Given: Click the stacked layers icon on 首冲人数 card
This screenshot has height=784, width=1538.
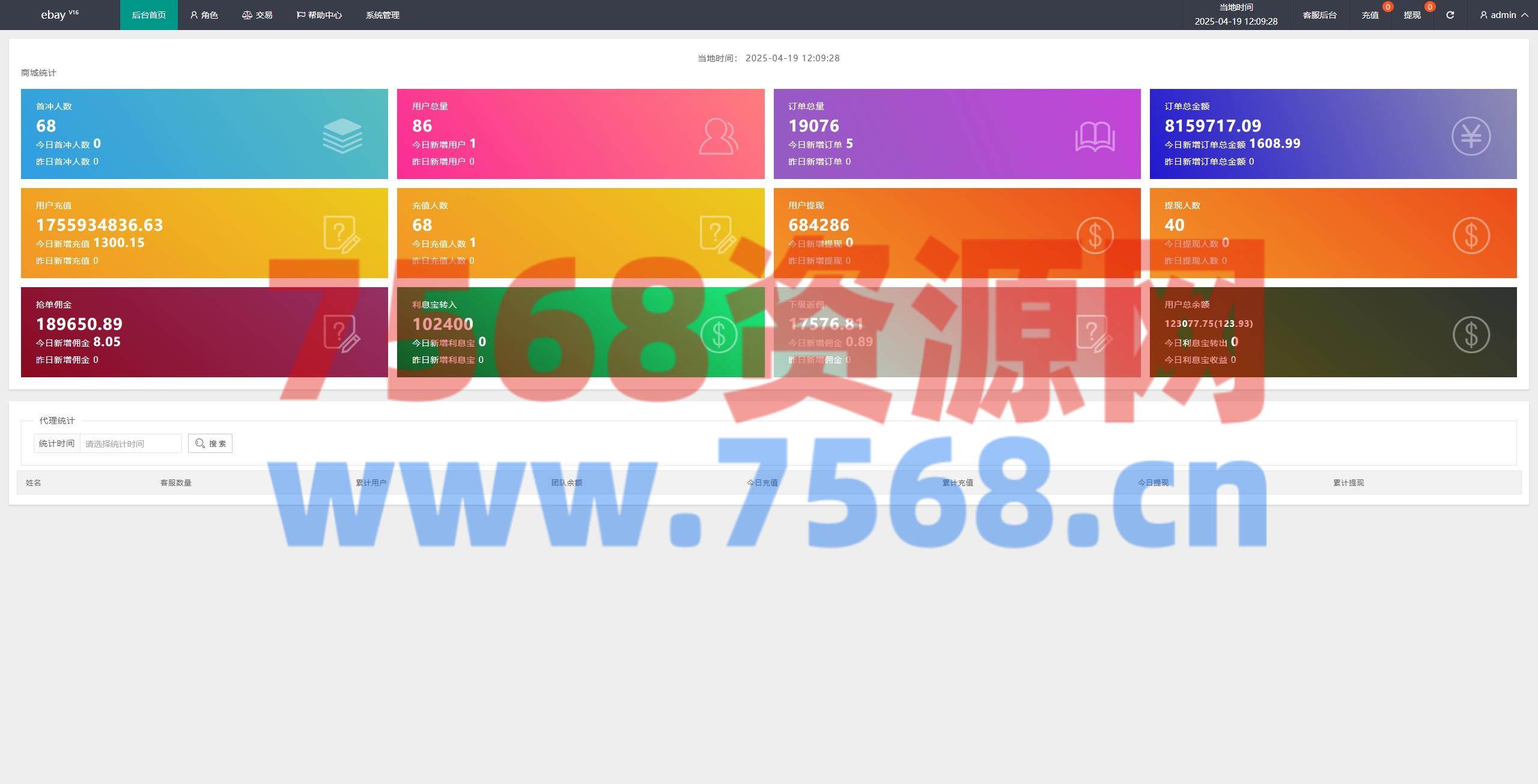Looking at the screenshot, I should pos(342,136).
